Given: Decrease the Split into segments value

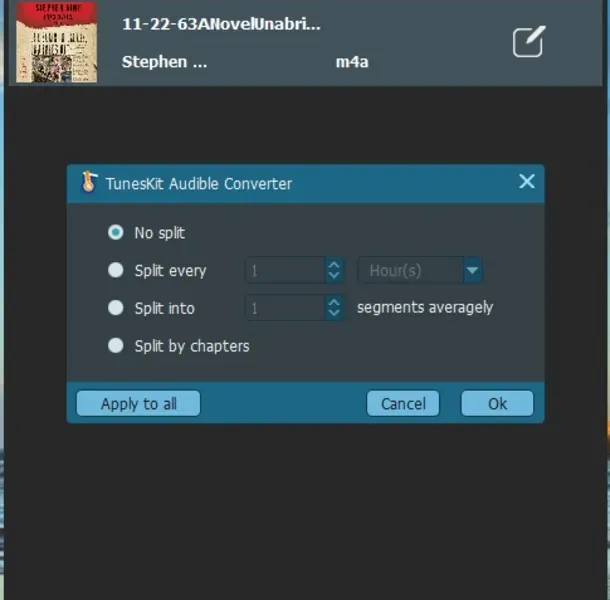Looking at the screenshot, I should click(334, 314).
